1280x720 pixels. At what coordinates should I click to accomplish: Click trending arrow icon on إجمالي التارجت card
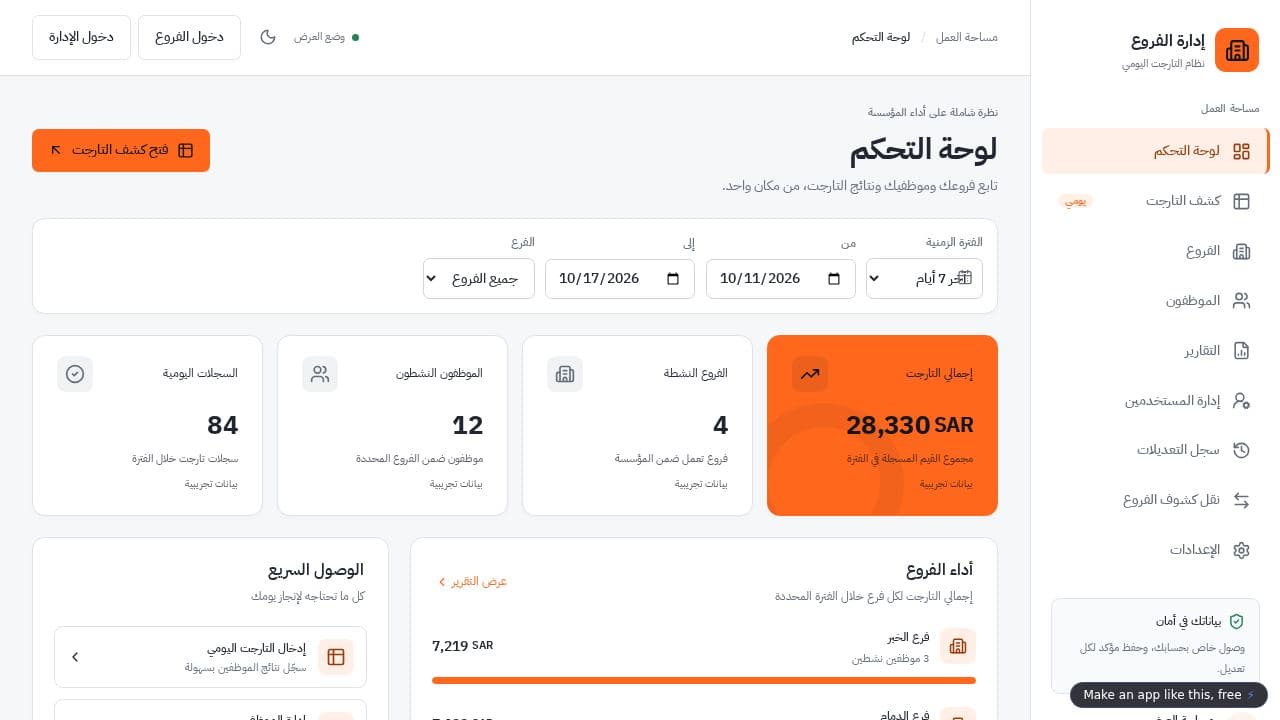click(810, 374)
